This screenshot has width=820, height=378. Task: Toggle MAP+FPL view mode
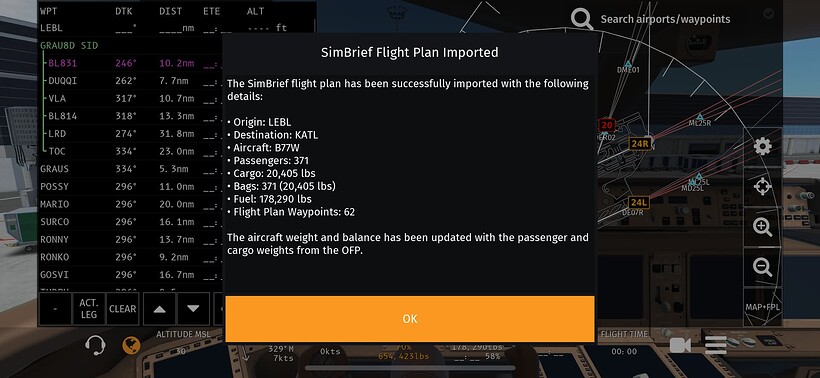coord(762,307)
